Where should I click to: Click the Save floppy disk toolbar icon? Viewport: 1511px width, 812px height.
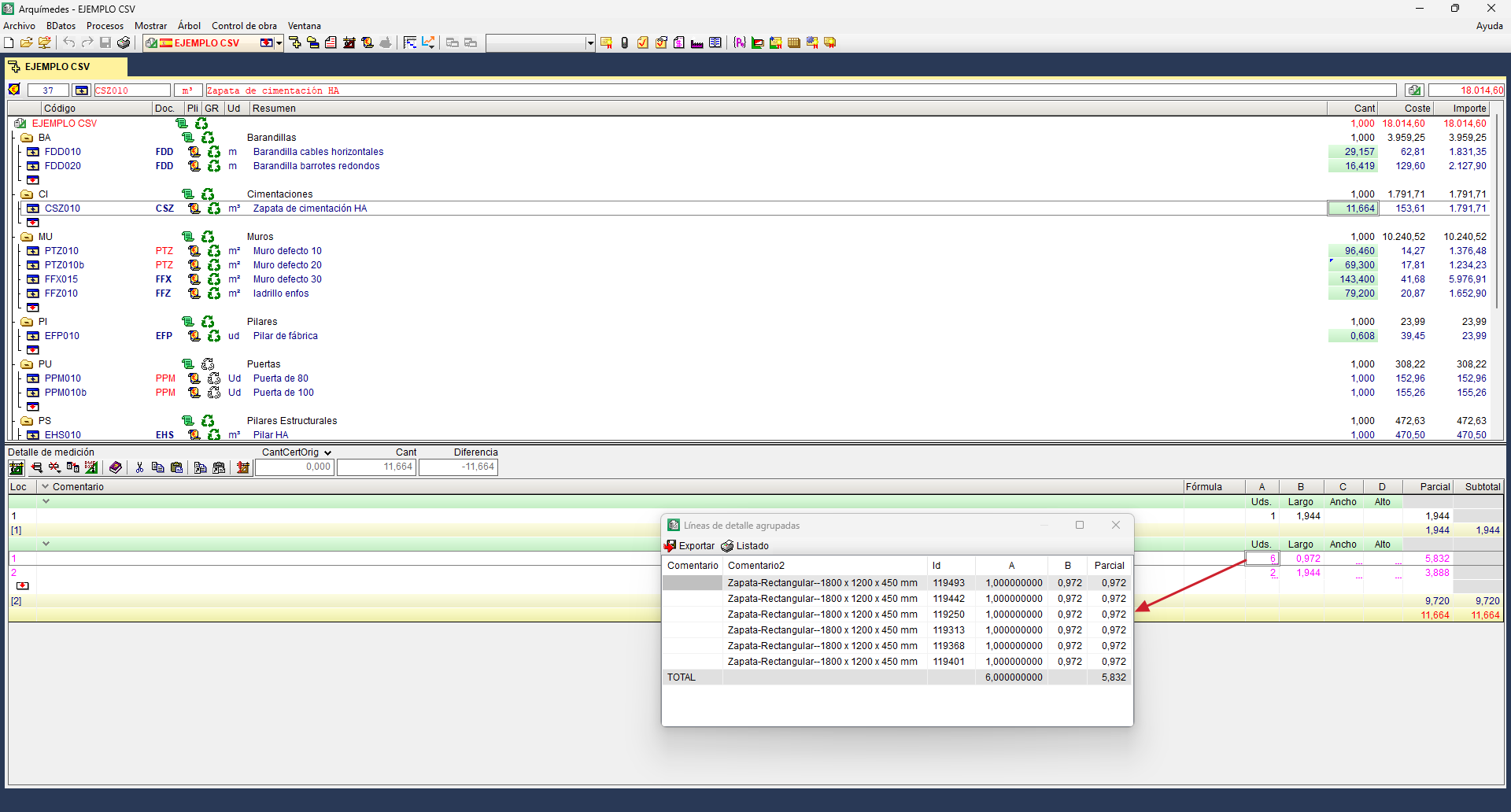tap(105, 42)
